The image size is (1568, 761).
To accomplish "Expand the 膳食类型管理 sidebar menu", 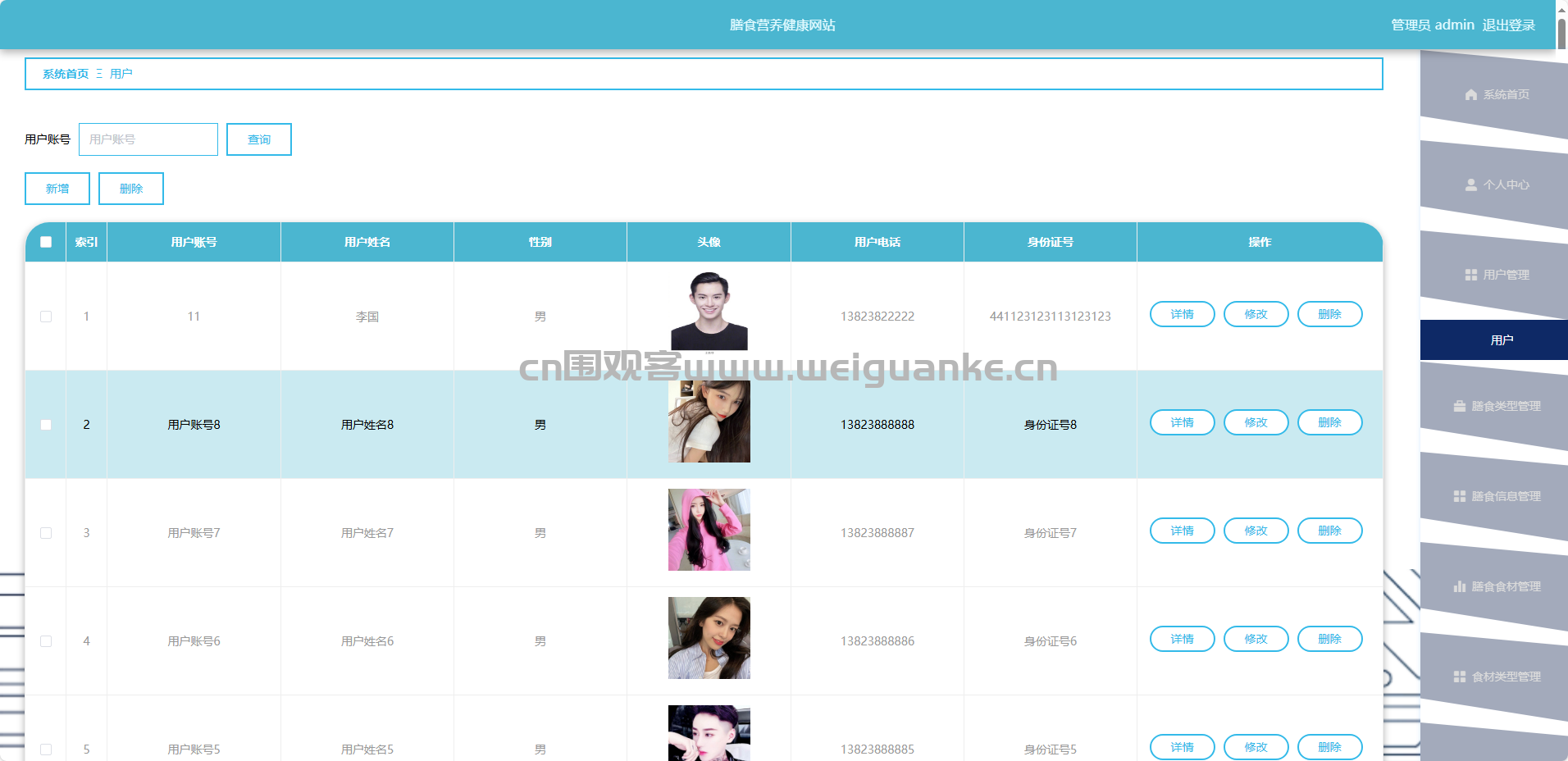I will point(1494,406).
